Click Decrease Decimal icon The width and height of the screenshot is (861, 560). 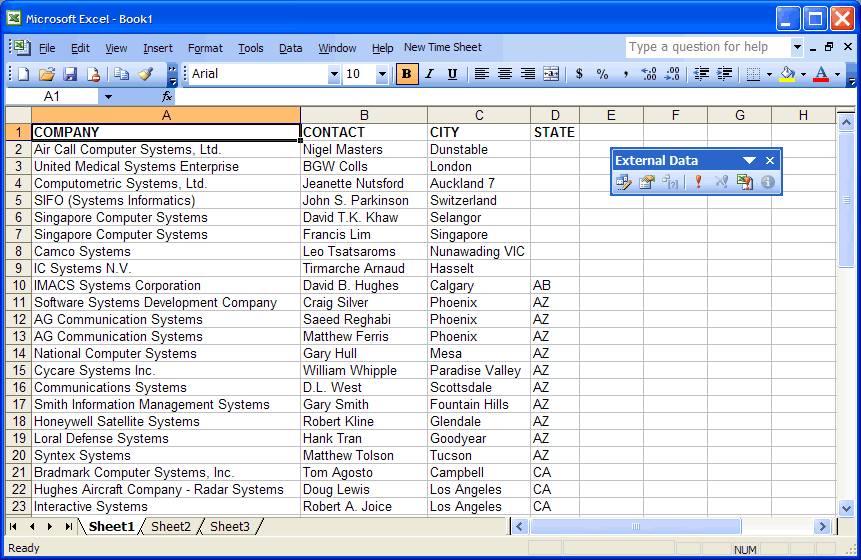click(x=672, y=74)
